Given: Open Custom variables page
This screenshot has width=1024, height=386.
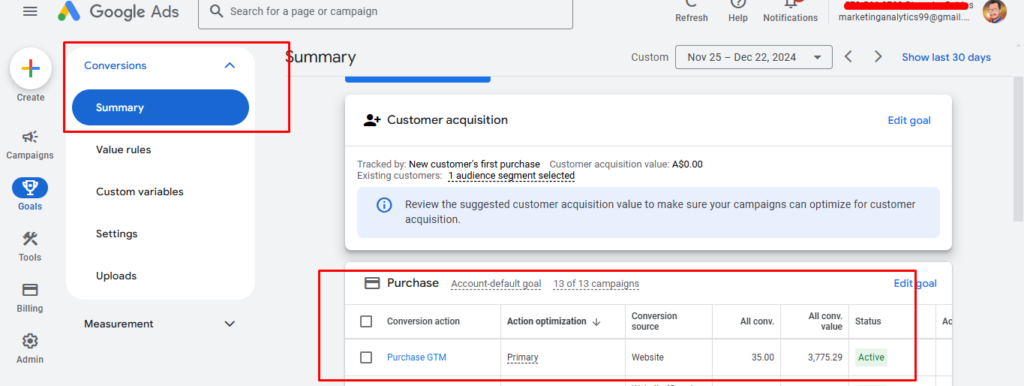Looking at the screenshot, I should [x=140, y=191].
